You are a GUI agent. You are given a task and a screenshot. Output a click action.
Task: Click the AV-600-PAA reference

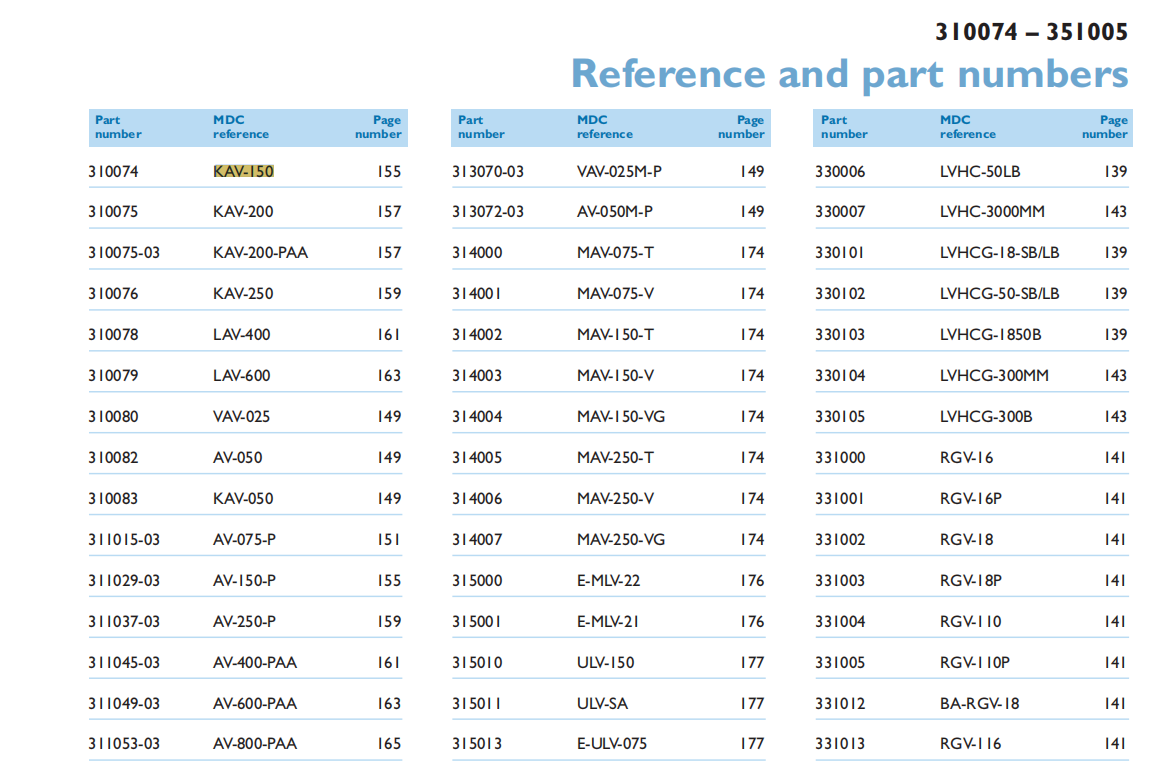255,704
